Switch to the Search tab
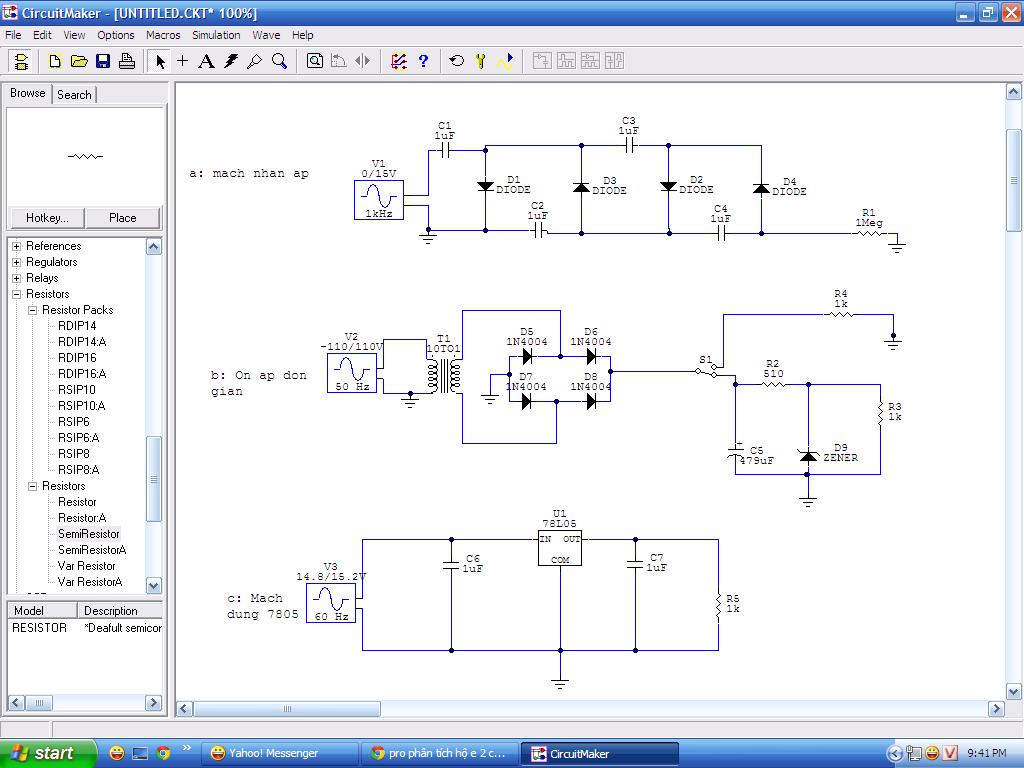Screen dimensions: 1024x768 coord(74,95)
